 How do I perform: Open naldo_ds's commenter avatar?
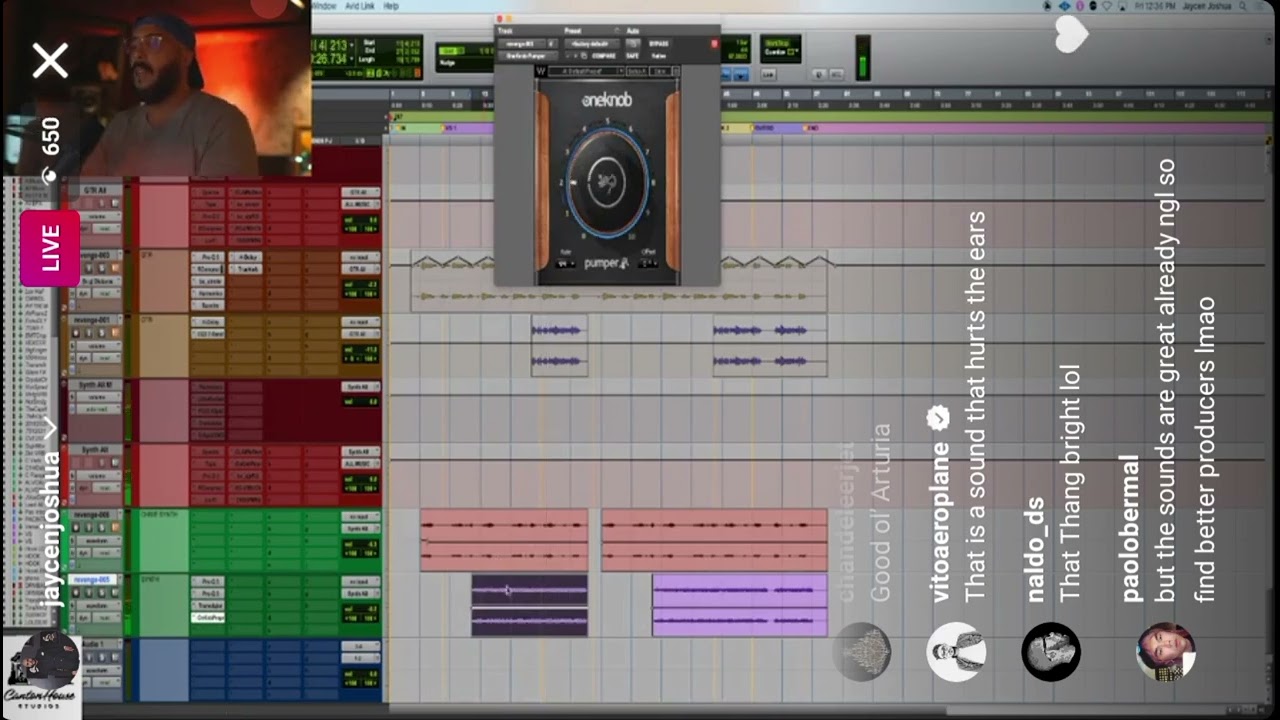tap(1051, 652)
